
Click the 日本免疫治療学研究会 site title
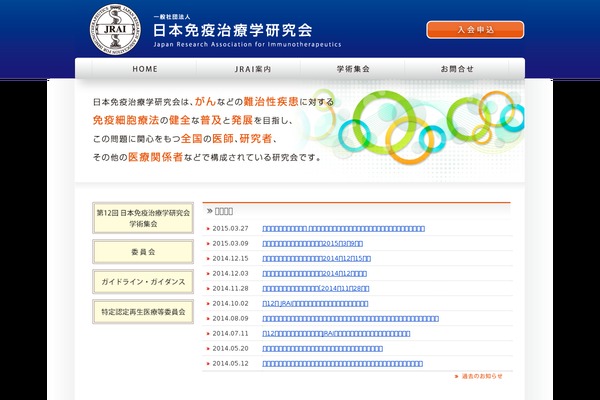pos(233,30)
